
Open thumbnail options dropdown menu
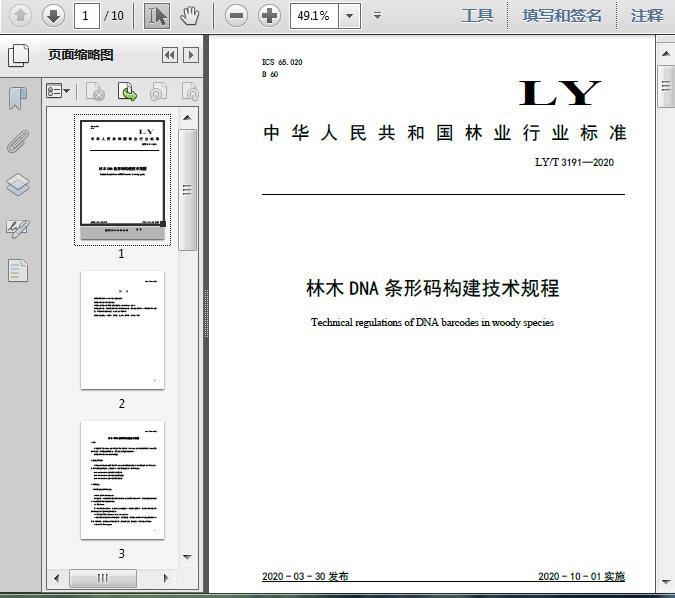point(59,92)
